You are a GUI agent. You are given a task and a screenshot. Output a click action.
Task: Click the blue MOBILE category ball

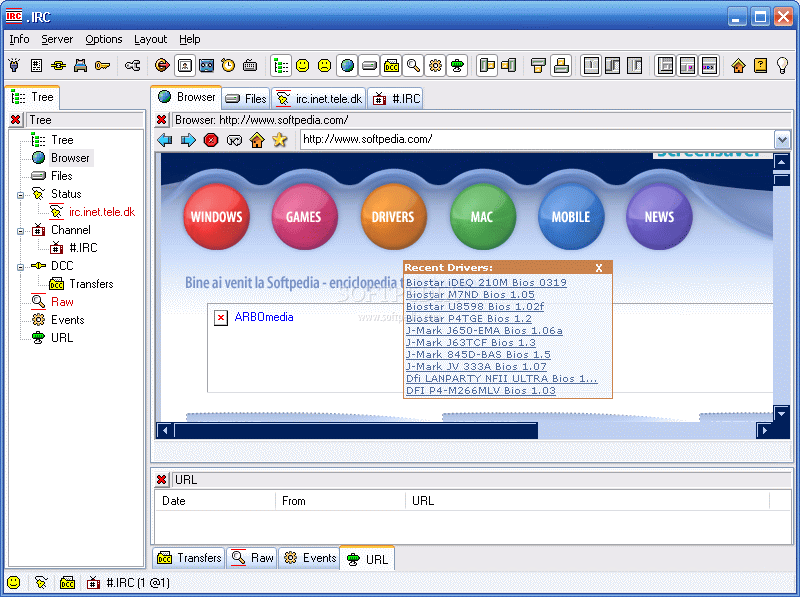[571, 217]
